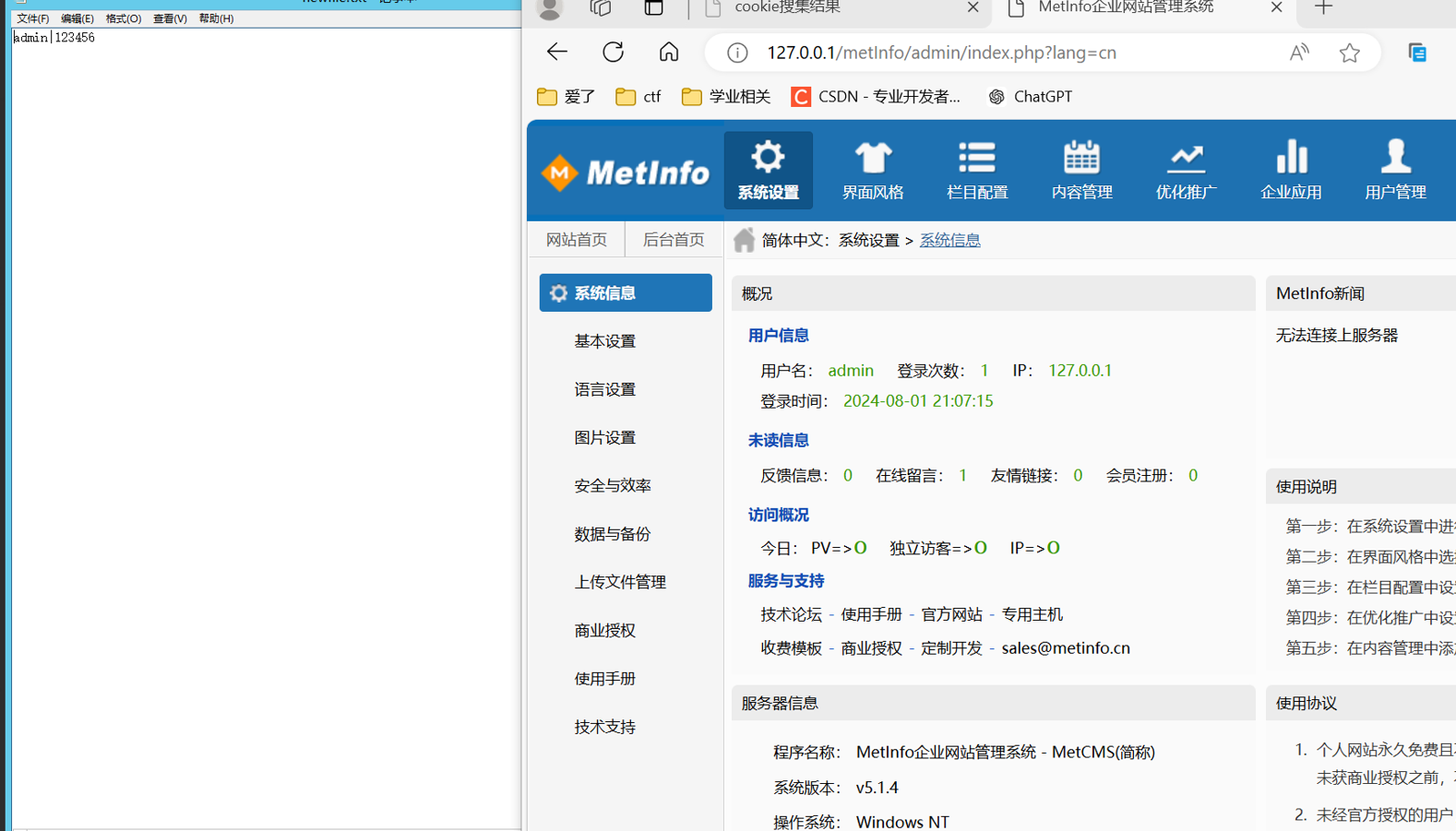The width and height of the screenshot is (1456, 831).
Task: Close the cookie搜集结果 tab
Action: [x=973, y=7]
